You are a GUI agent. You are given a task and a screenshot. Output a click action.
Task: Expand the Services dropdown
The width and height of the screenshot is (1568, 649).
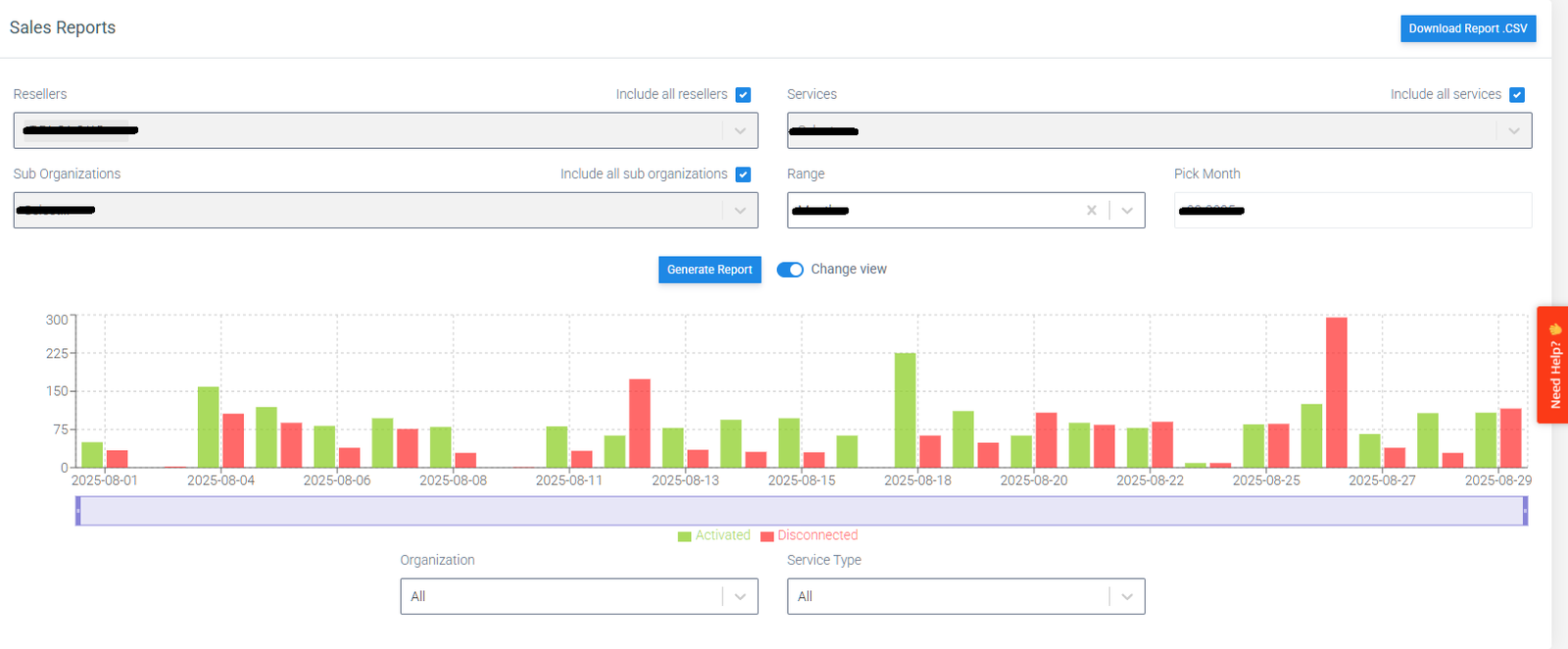point(1513,130)
